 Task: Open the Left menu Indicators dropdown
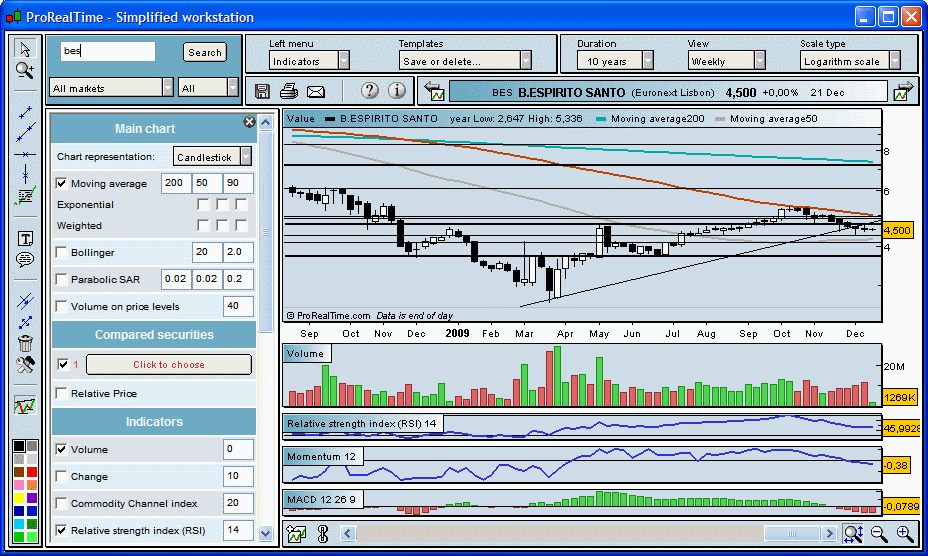tap(310, 61)
